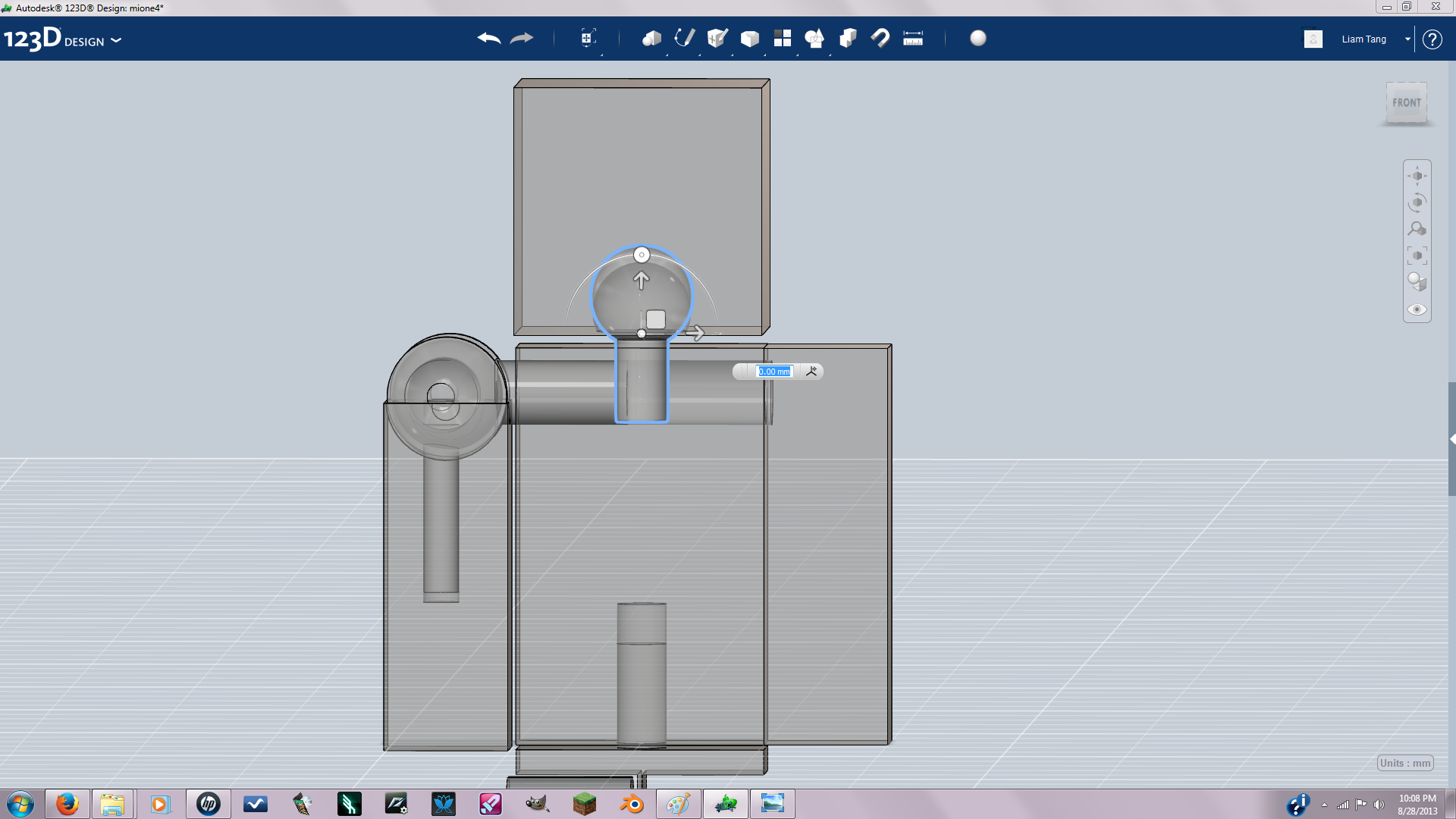Open the Help question mark
Viewport: 1456px width, 819px height.
[1432, 39]
